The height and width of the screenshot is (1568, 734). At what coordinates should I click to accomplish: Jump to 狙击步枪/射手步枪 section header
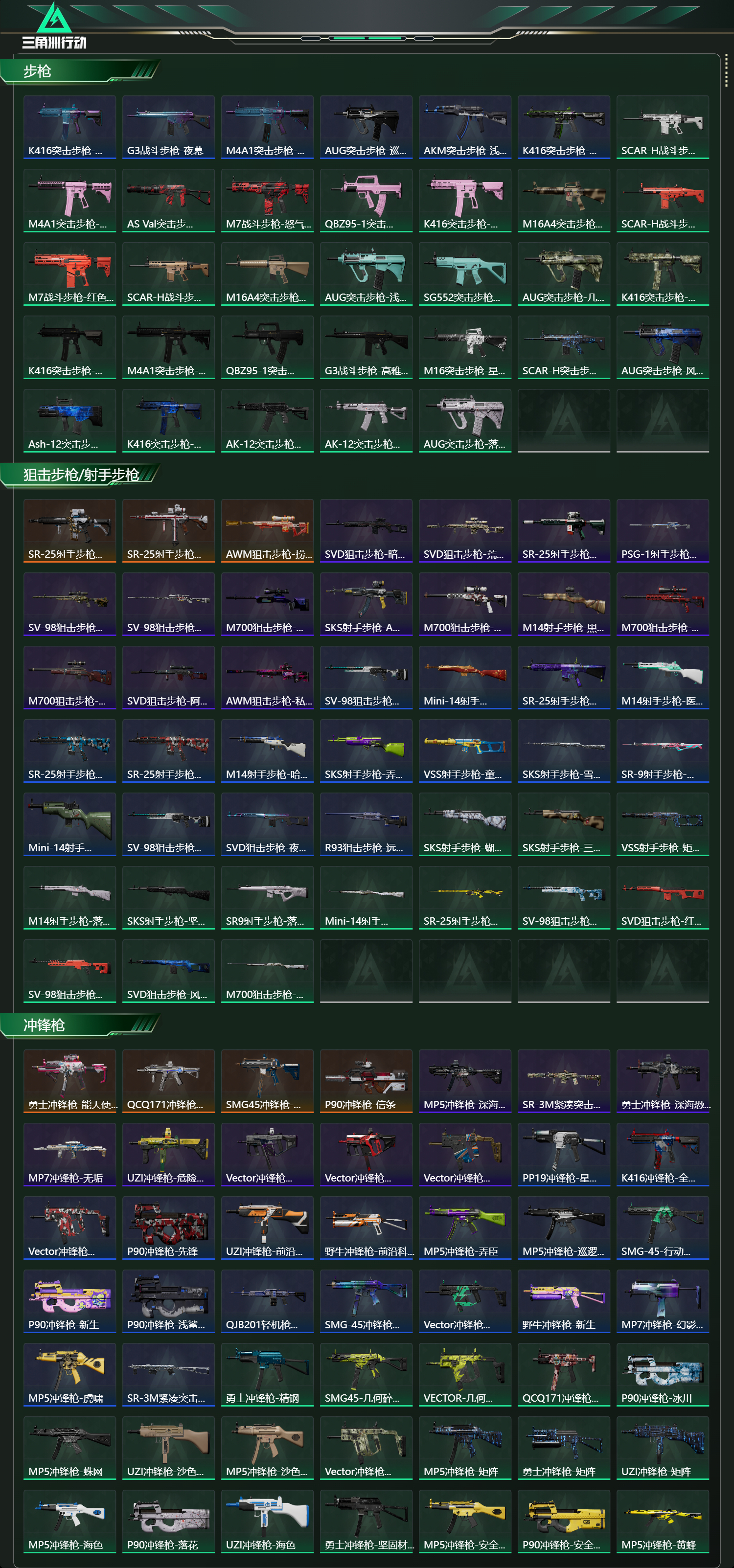tap(81, 475)
